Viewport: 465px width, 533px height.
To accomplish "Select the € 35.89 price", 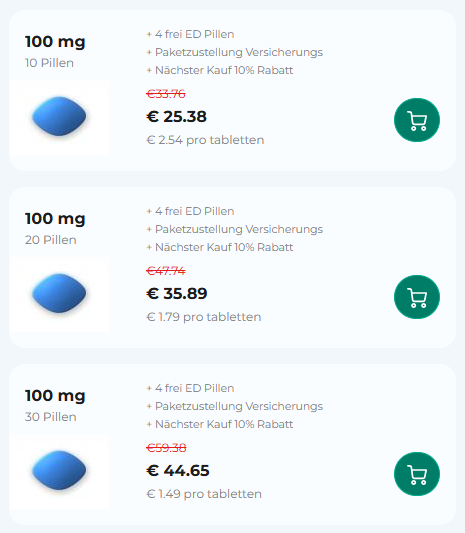I will point(177,293).
